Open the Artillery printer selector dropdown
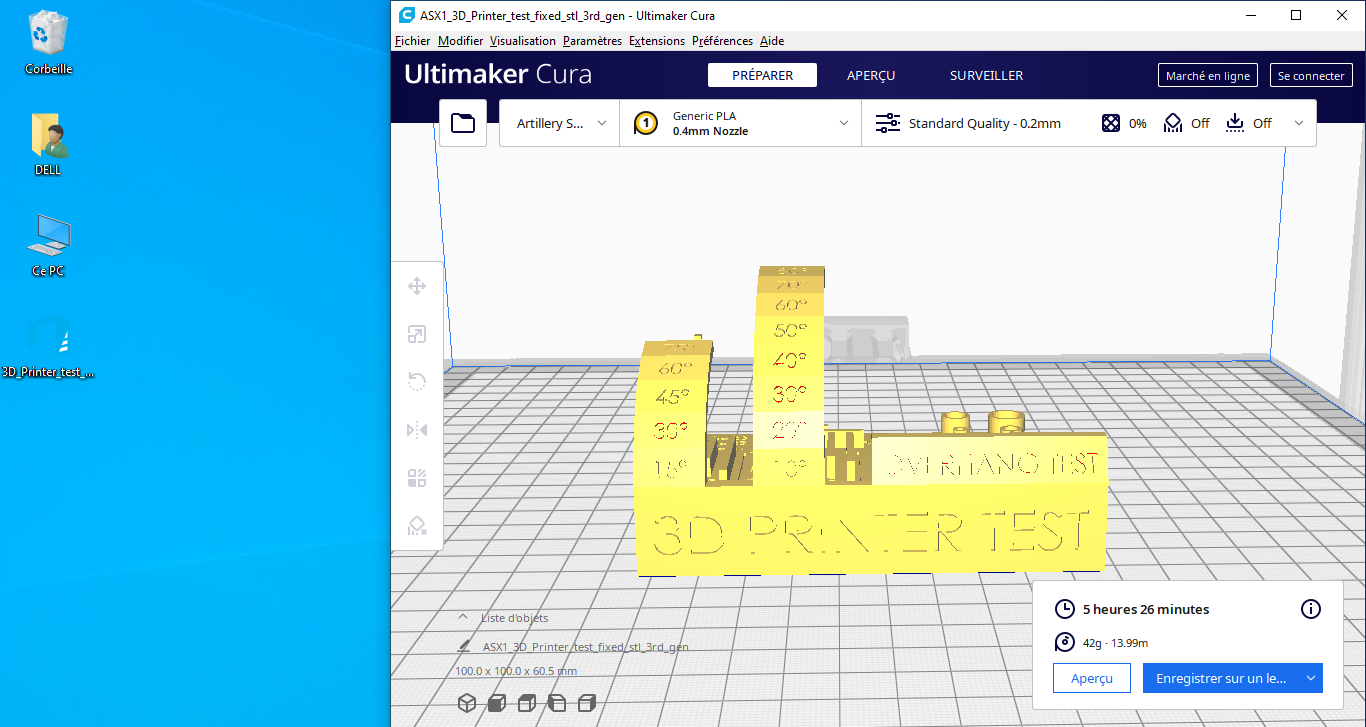Screen dimensions: 1366x727 pyautogui.click(x=560, y=123)
